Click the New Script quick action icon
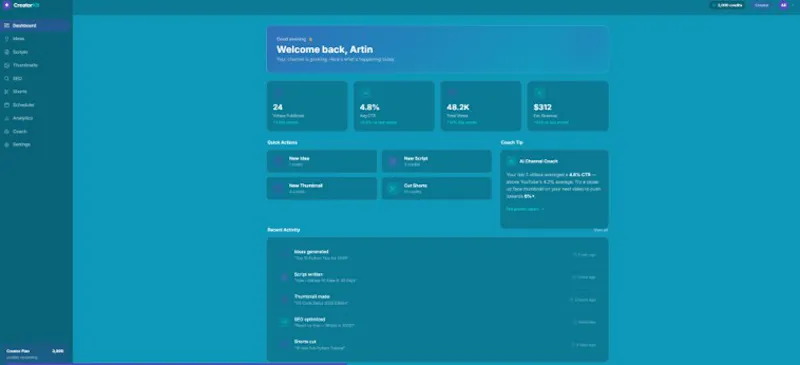 (393, 161)
